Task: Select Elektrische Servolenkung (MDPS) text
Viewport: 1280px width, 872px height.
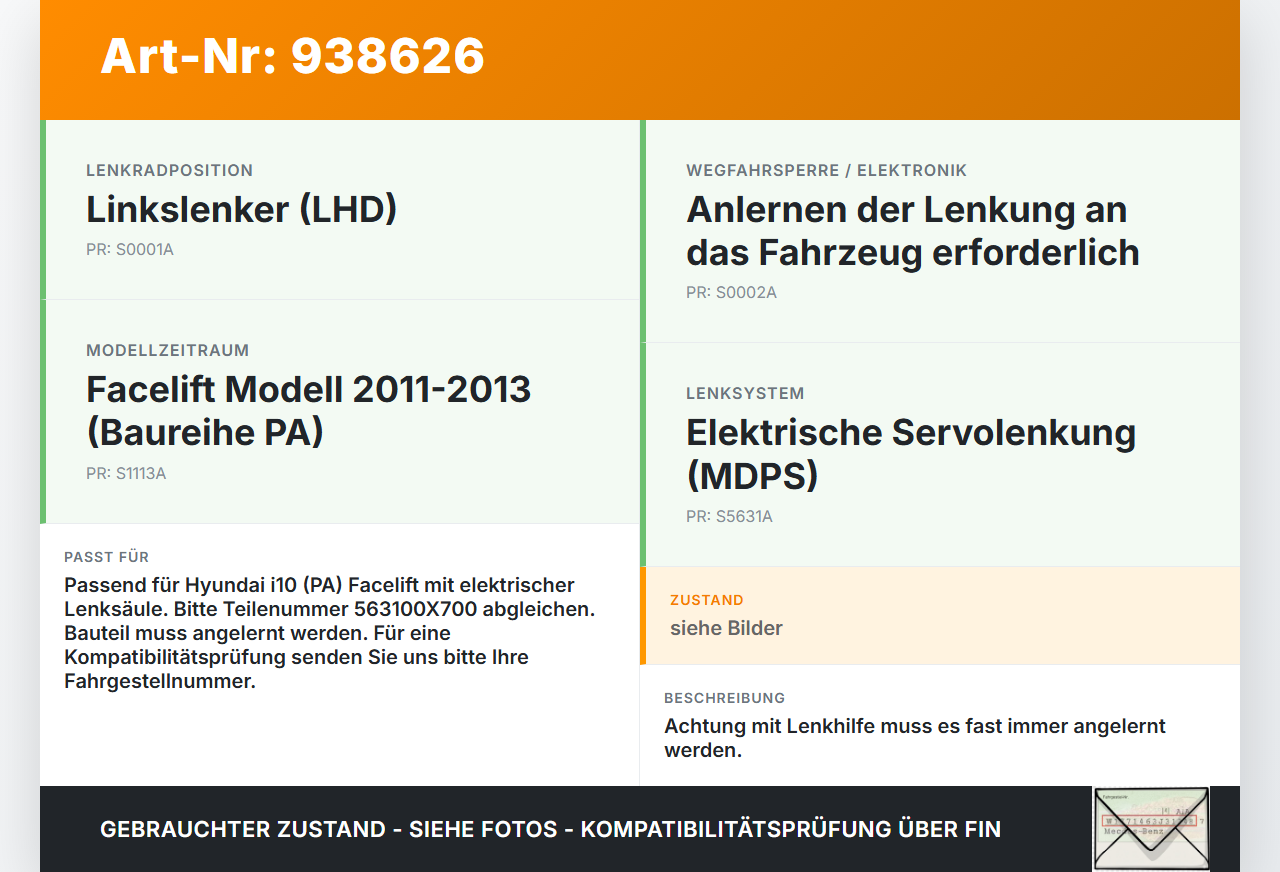Action: point(911,454)
